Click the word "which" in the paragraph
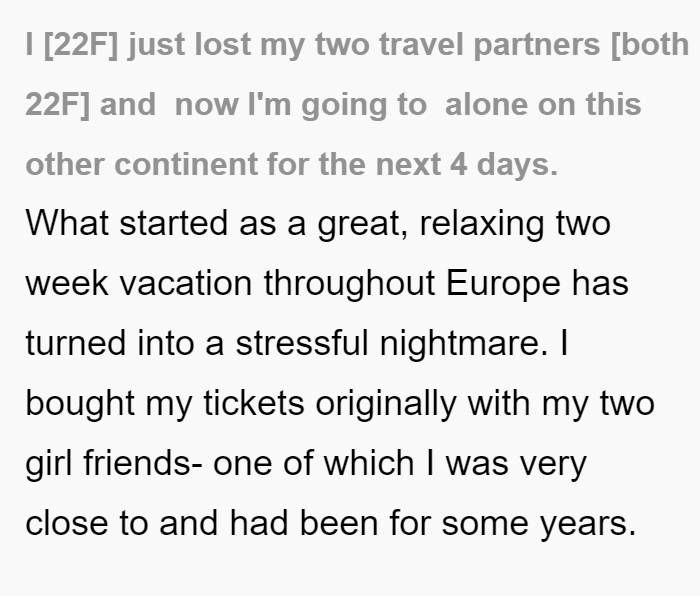This screenshot has width=700, height=596. [x=369, y=463]
